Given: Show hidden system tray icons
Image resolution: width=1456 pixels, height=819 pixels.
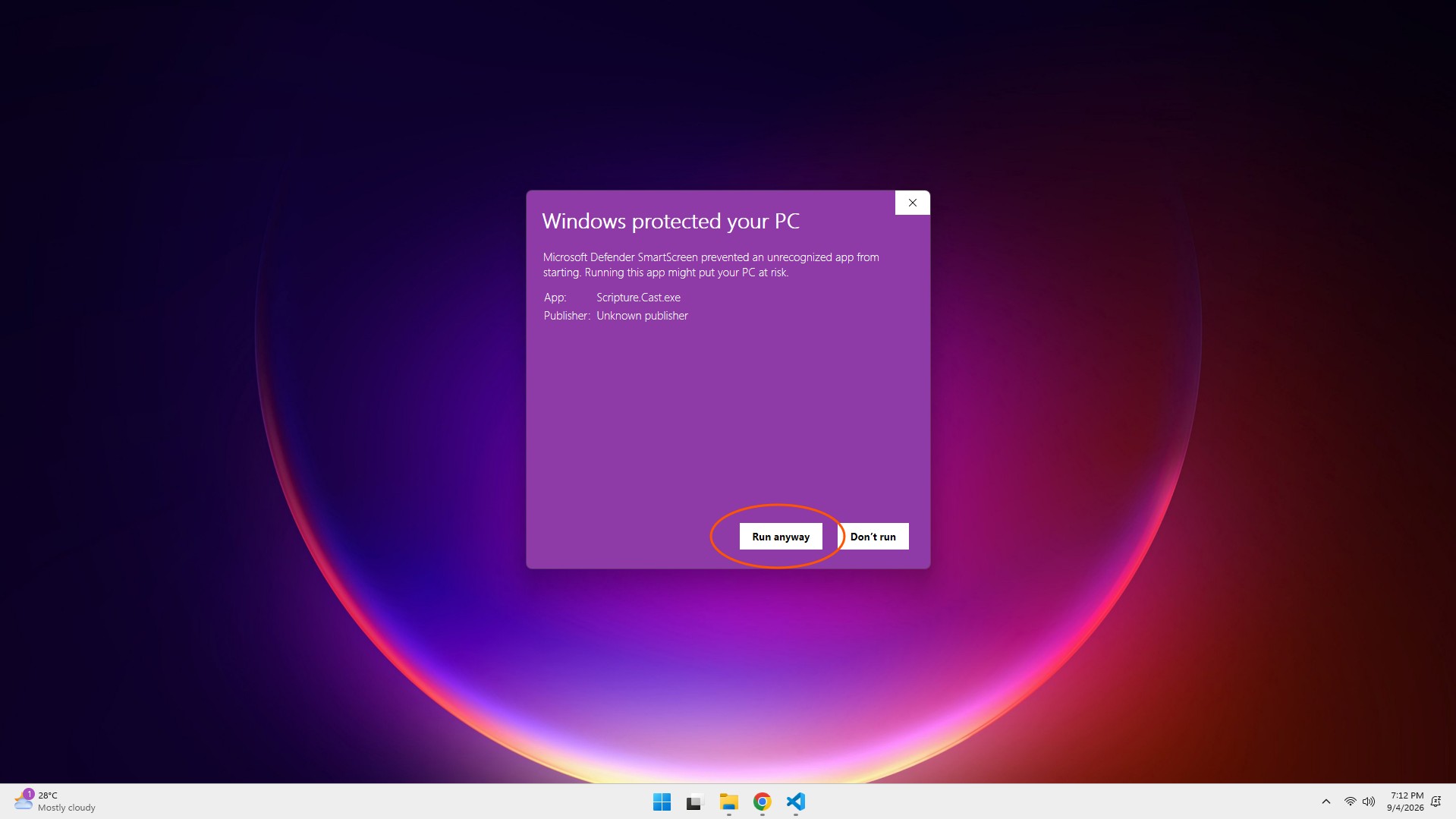Looking at the screenshot, I should 1326,802.
